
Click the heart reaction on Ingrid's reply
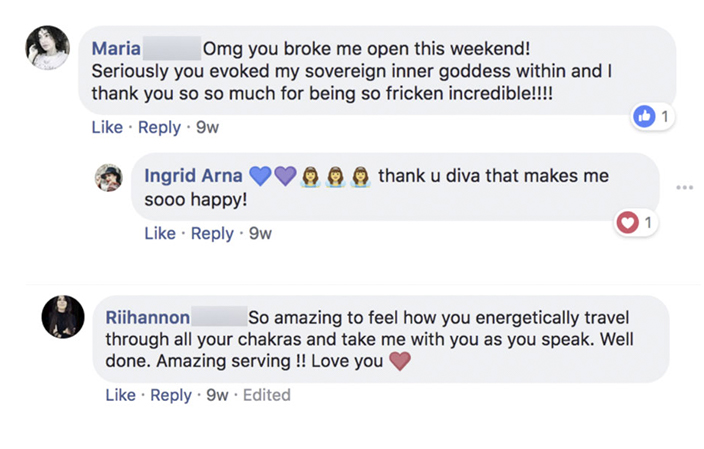coord(628,223)
